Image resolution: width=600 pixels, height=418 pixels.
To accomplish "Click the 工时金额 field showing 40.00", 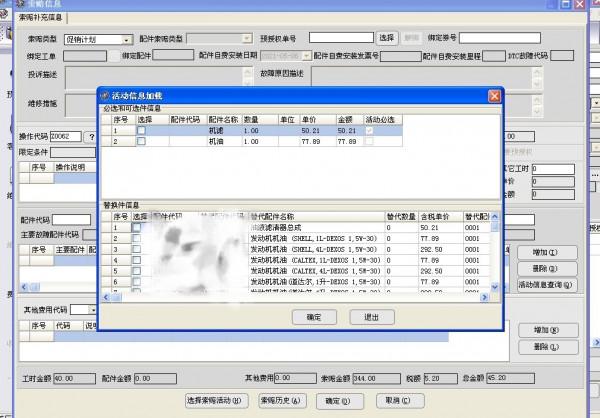I will point(74,379).
